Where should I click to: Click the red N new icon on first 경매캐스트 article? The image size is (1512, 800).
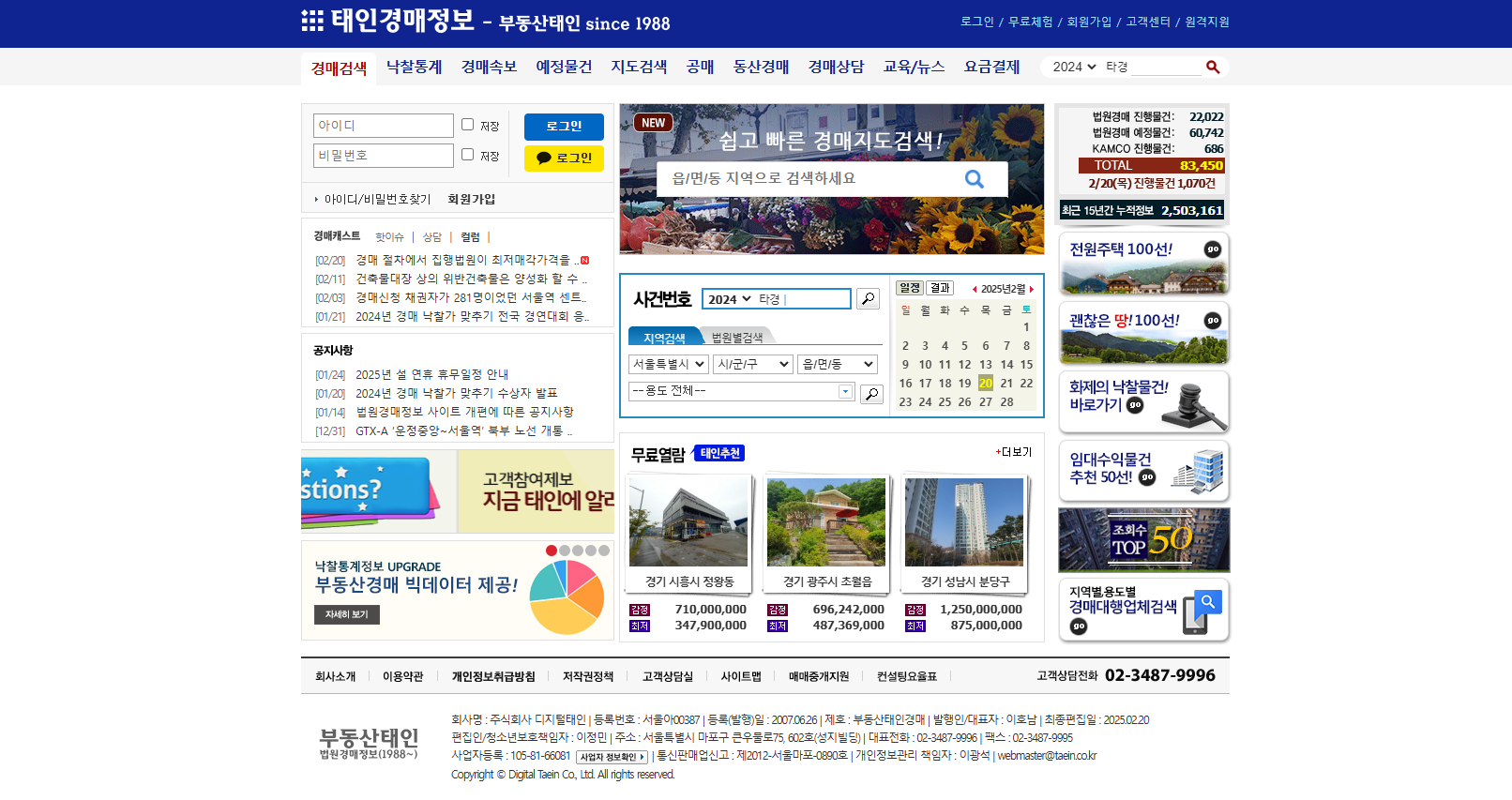[x=584, y=261]
